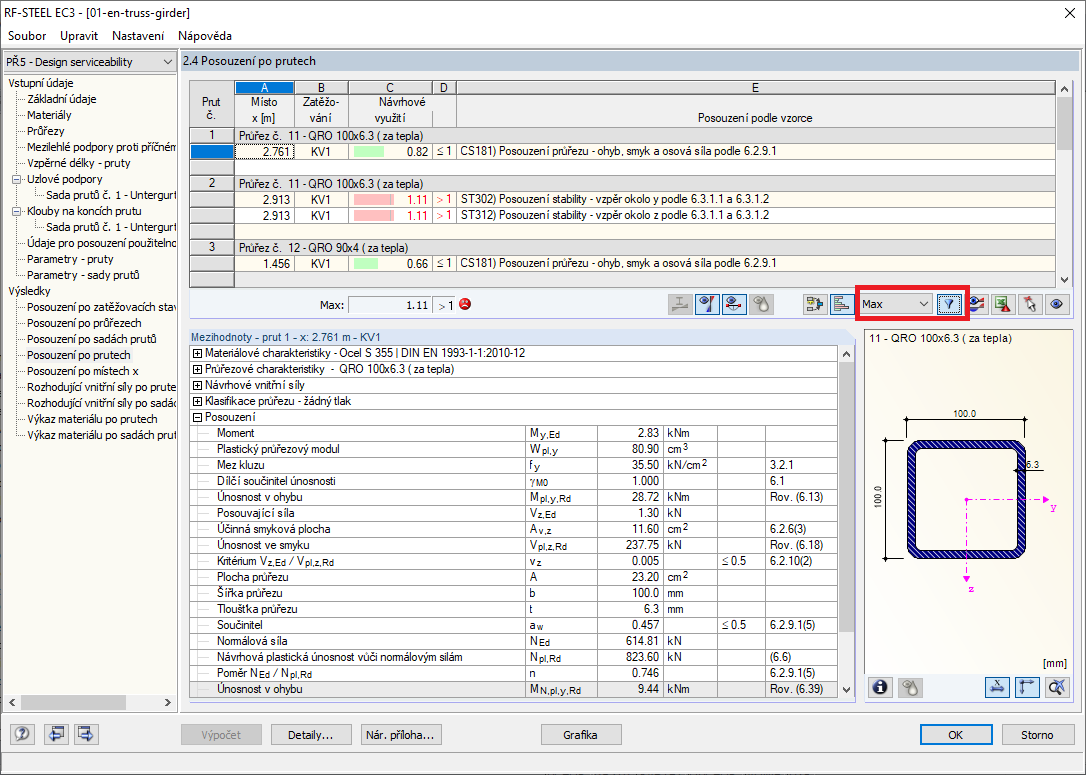The image size is (1086, 775).
Task: Toggle the colored relation scale eye icon
Action: tap(707, 304)
